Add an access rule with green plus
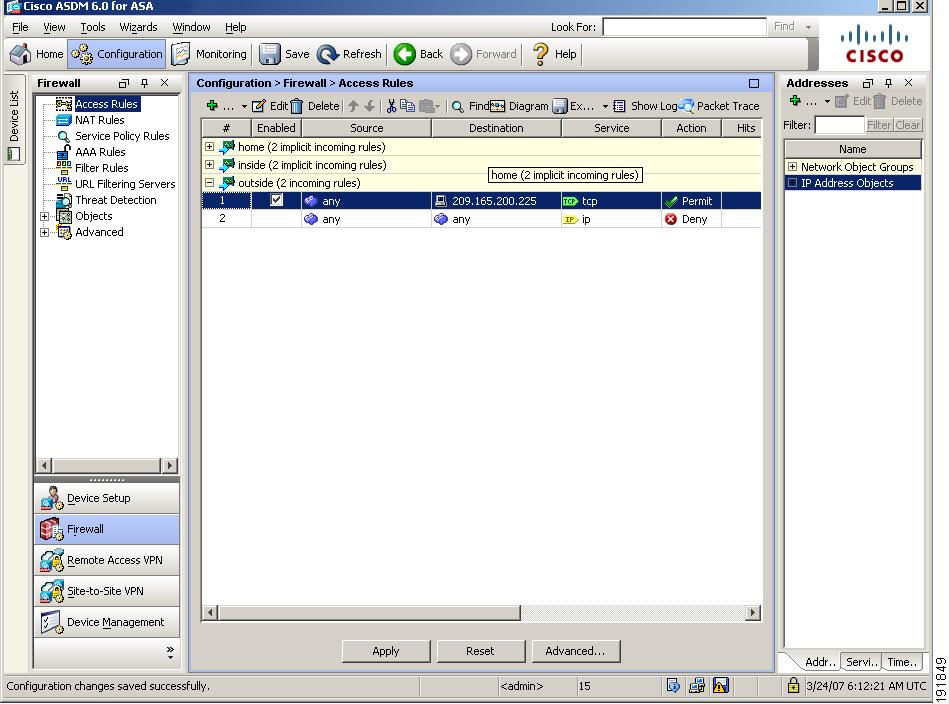The image size is (949, 704). pos(212,106)
